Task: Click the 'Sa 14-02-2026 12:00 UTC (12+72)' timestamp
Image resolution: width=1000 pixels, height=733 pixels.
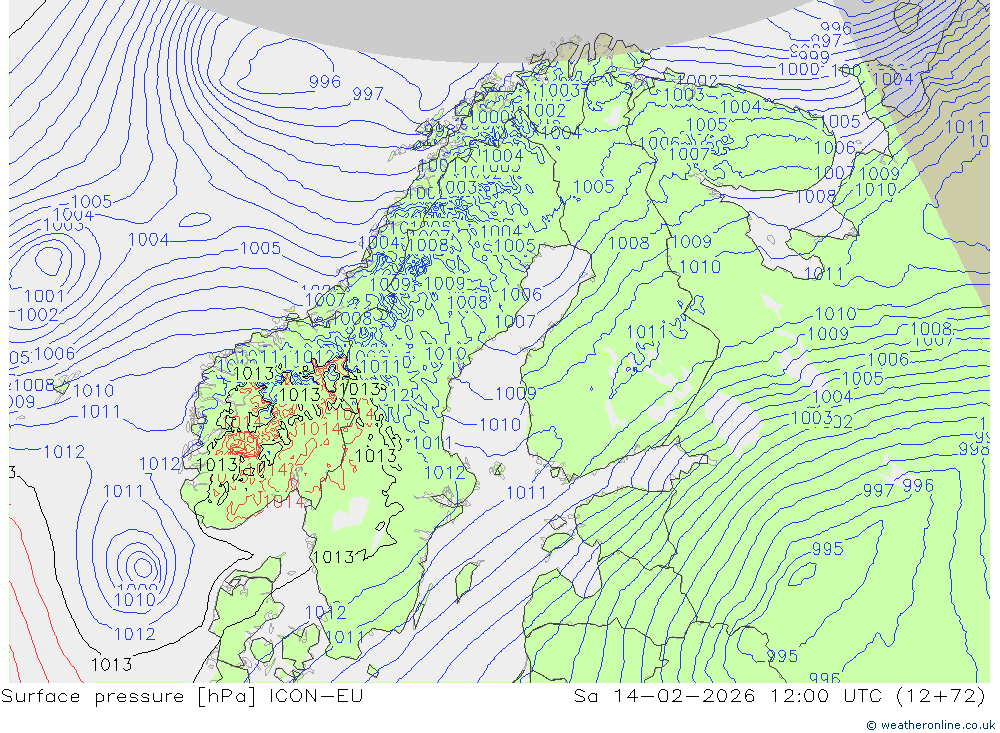Action: 779,695
